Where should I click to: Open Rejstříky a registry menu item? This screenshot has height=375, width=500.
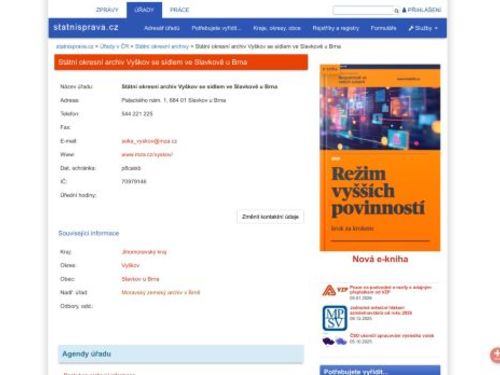(x=336, y=28)
